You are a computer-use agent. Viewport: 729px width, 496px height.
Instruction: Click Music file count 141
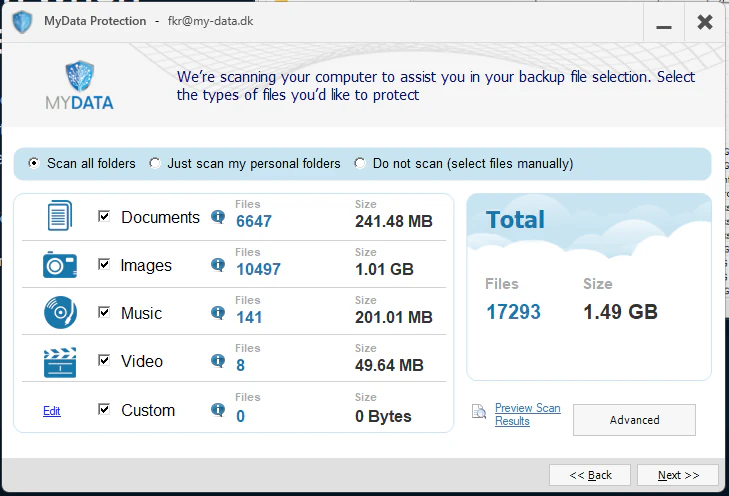[249, 317]
